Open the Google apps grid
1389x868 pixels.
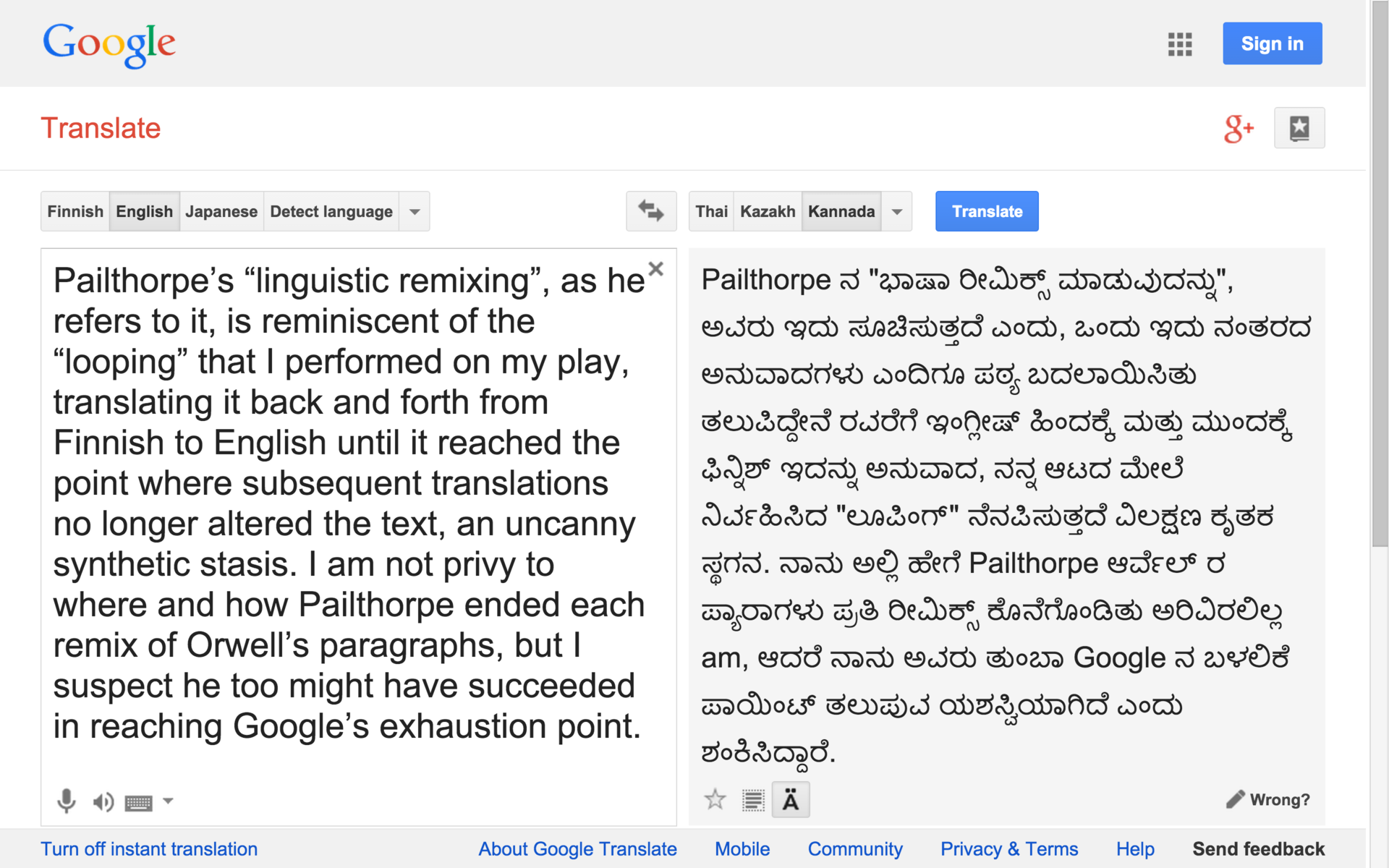click(x=1179, y=44)
